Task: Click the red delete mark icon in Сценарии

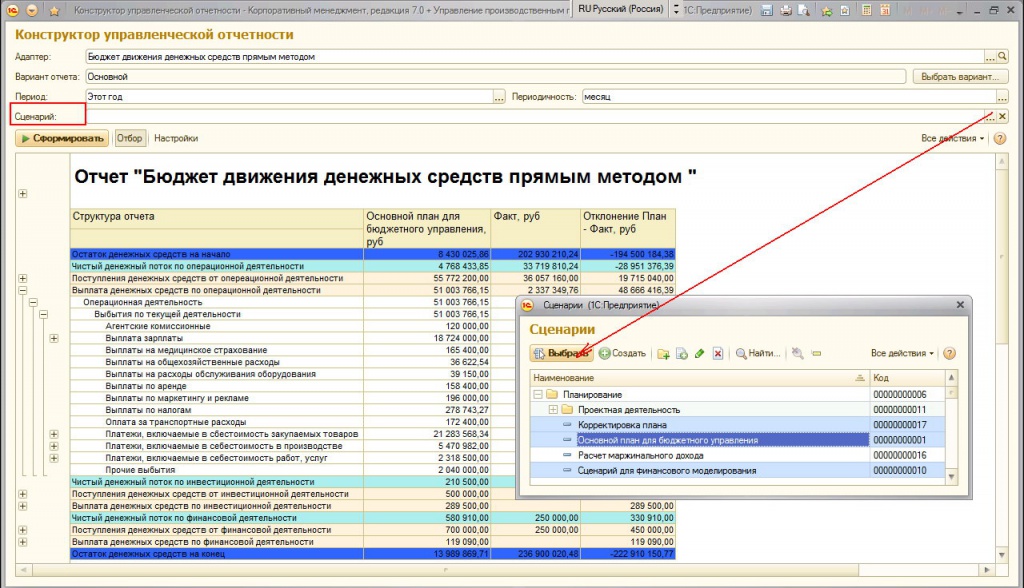Action: pos(718,353)
